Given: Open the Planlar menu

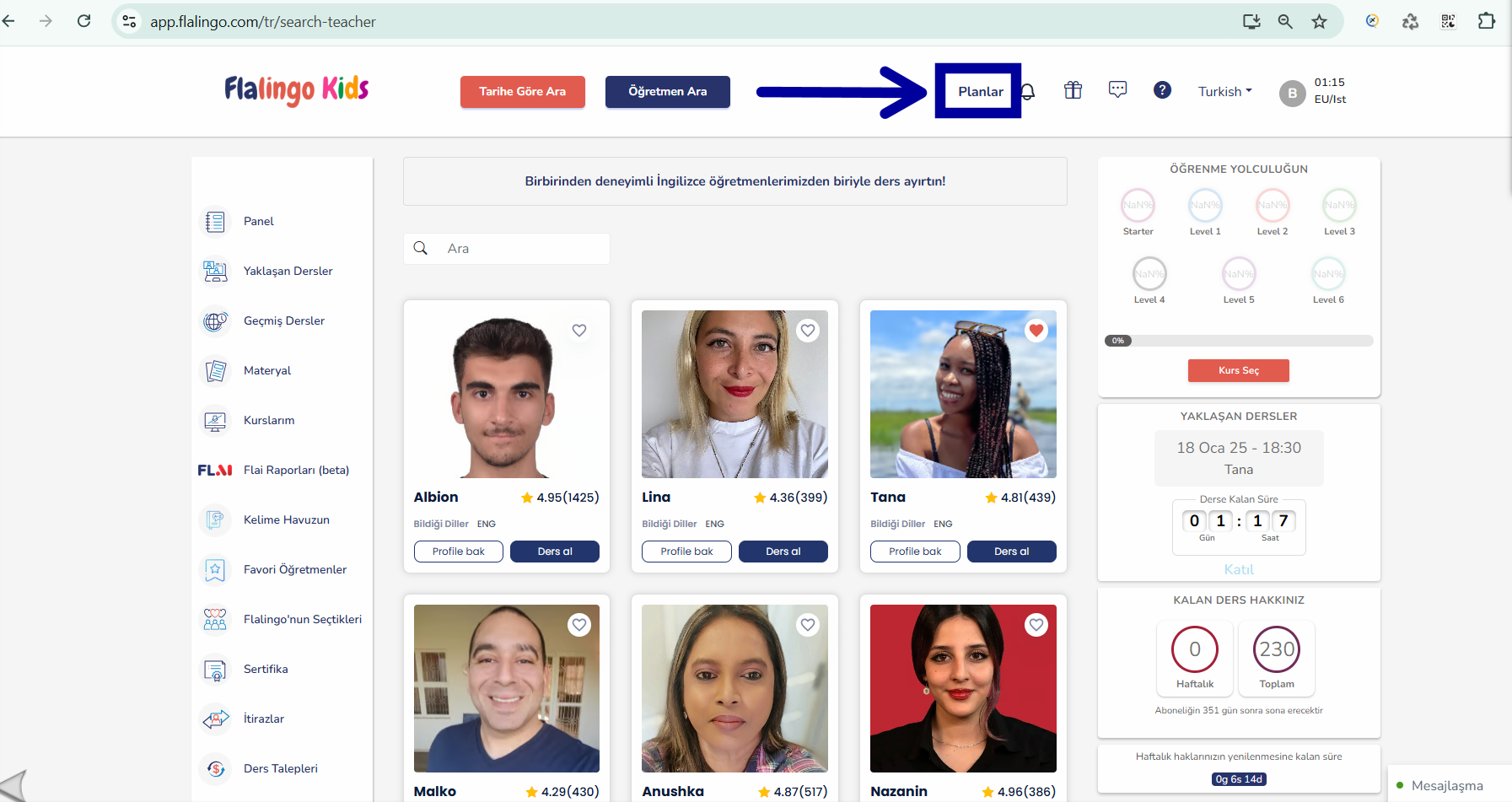Looking at the screenshot, I should click(980, 91).
